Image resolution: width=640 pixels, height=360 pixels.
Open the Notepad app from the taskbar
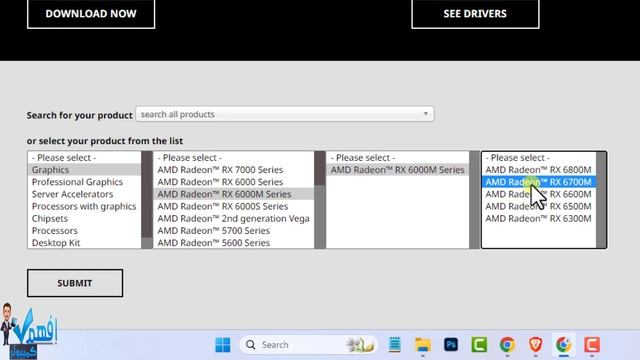click(x=394, y=345)
